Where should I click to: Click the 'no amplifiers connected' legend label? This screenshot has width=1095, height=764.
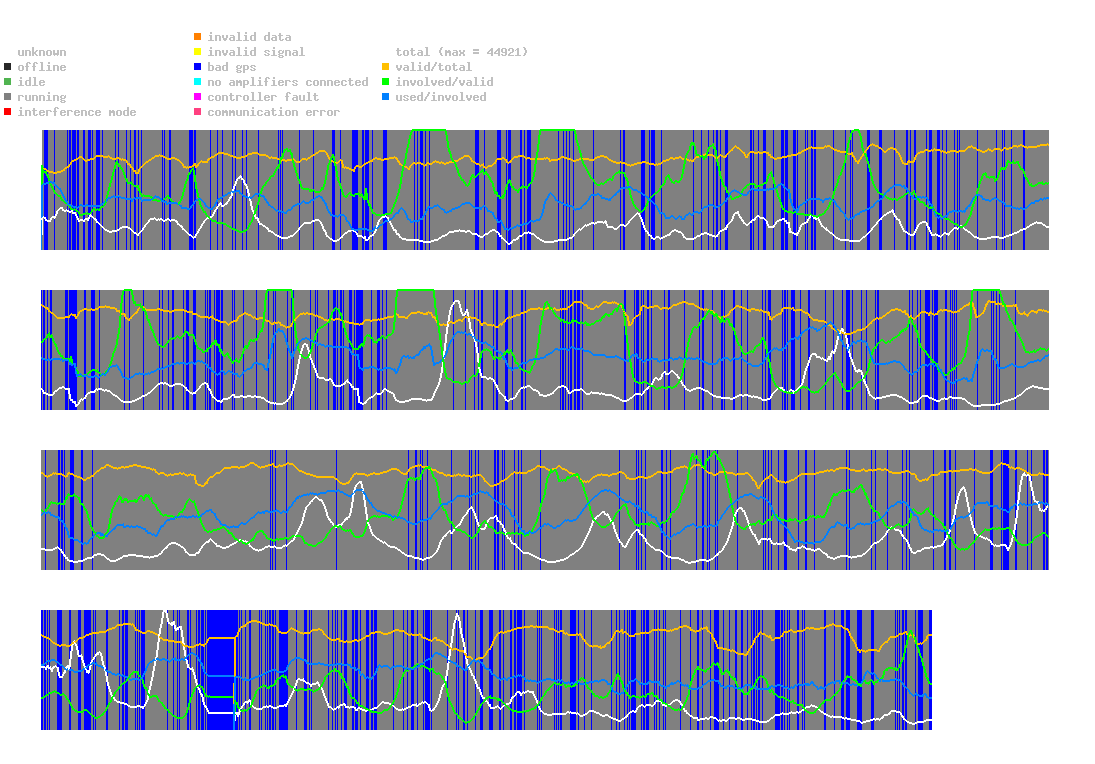point(288,82)
